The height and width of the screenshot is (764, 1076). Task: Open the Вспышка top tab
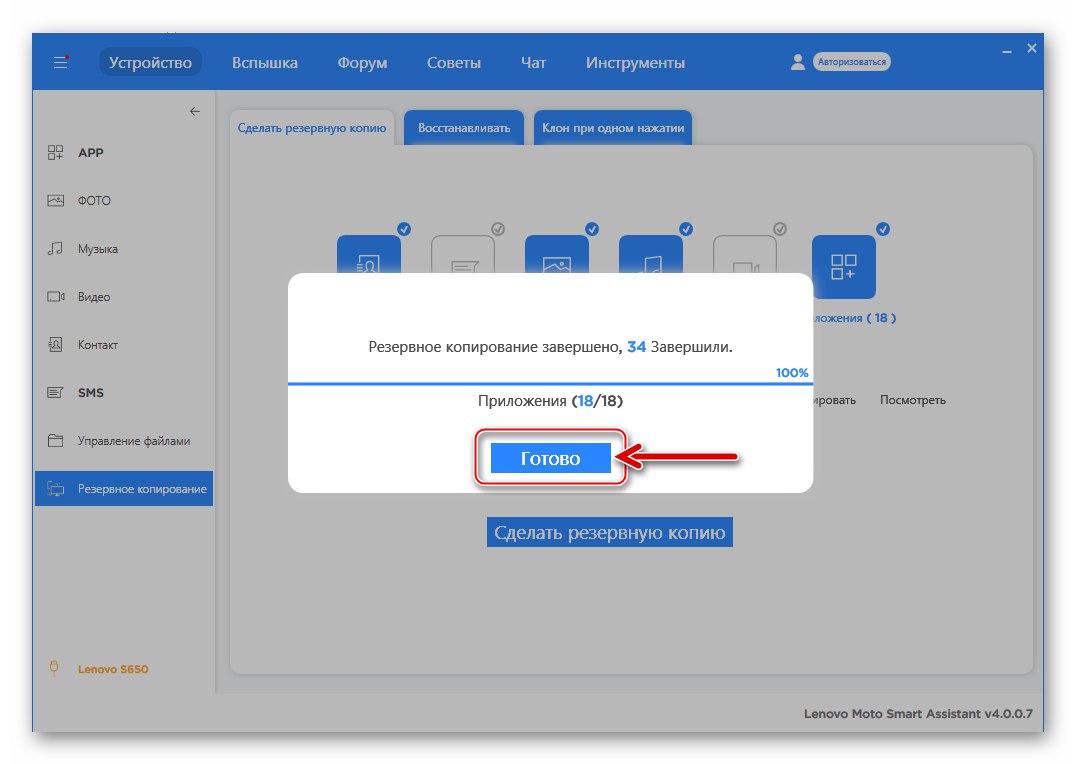coord(265,62)
